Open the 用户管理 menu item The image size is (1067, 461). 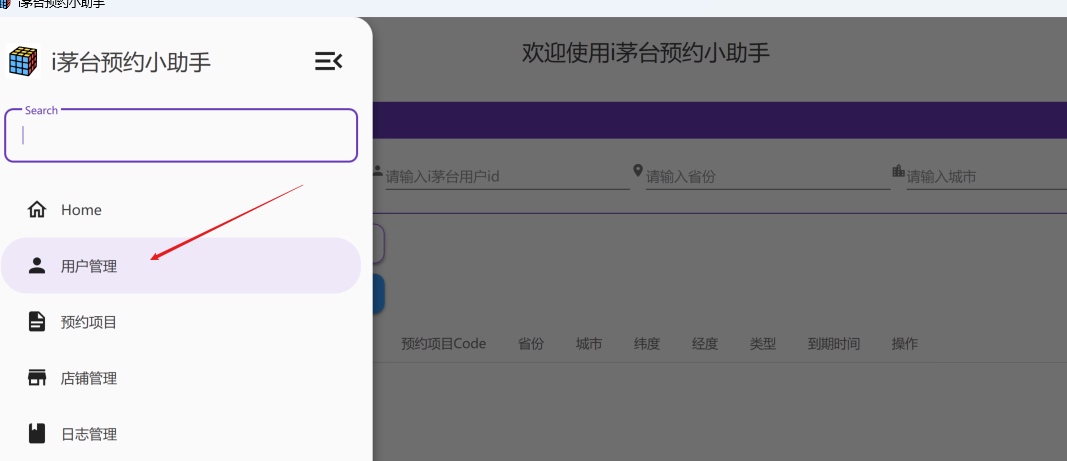[180, 266]
